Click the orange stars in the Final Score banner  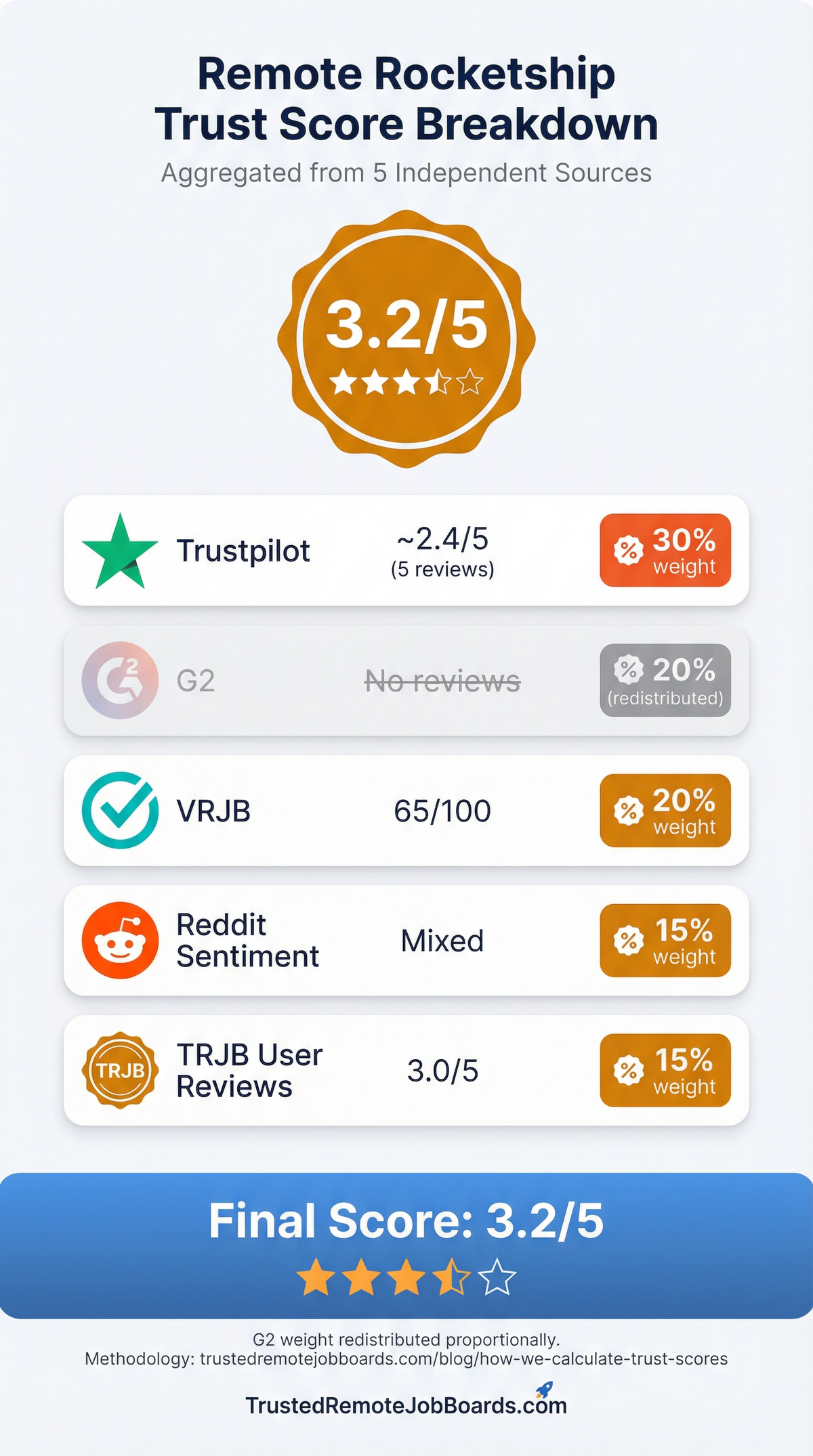[x=406, y=1277]
